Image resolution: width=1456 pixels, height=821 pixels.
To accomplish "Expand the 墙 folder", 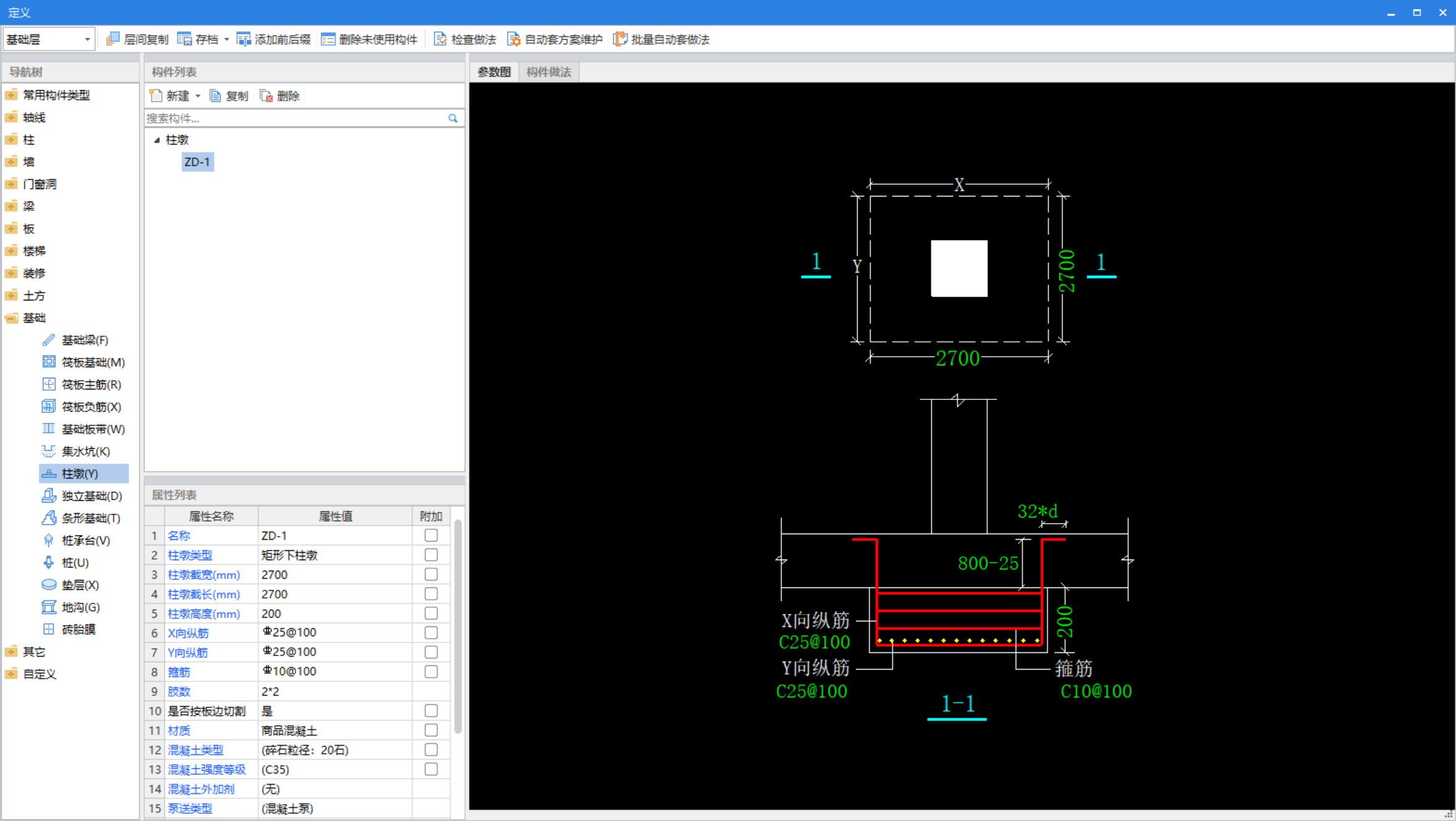I will tap(11, 162).
